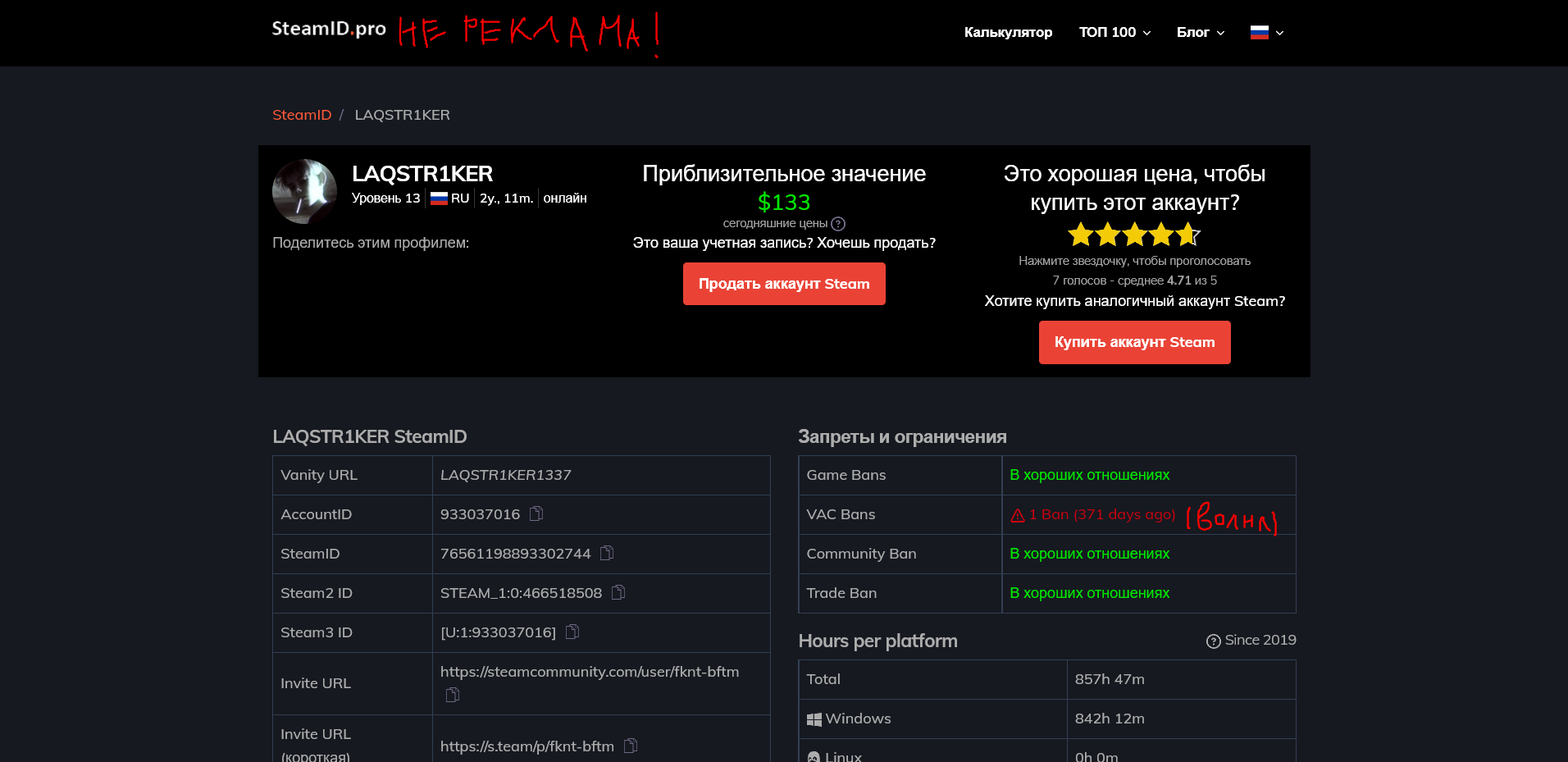Rate account with fourth star
This screenshot has width=1568, height=762.
tap(1161, 235)
